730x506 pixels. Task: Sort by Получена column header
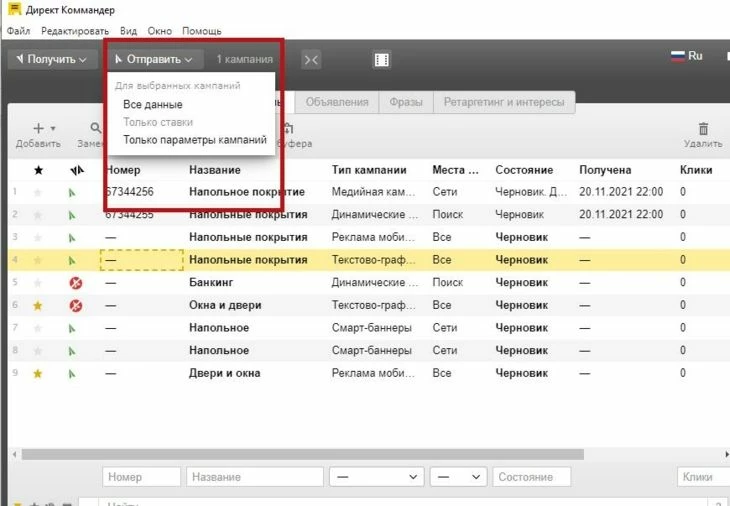click(605, 170)
